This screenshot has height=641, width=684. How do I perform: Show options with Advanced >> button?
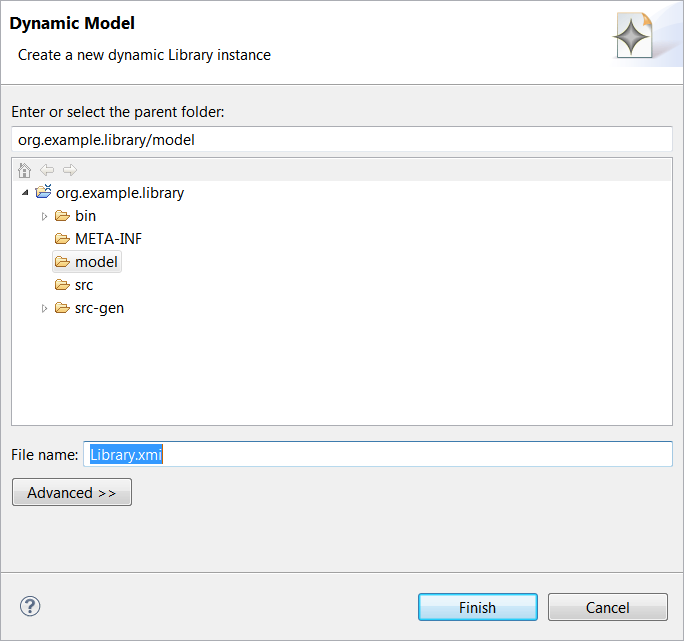72,493
